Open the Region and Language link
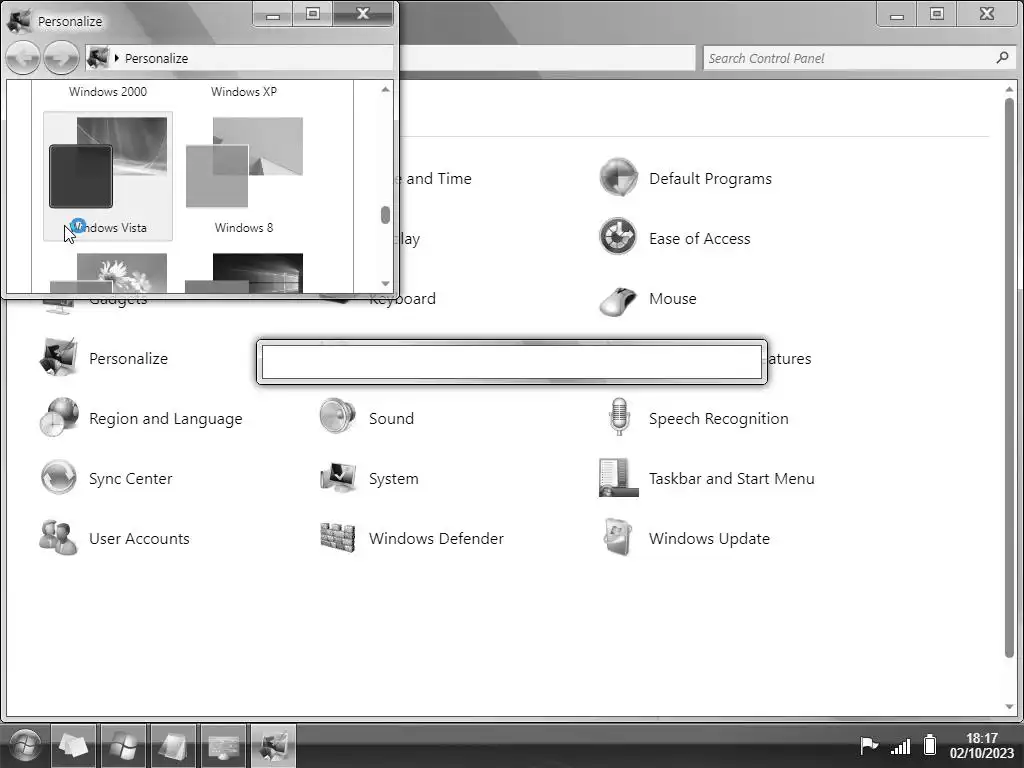This screenshot has width=1024, height=768. click(165, 419)
